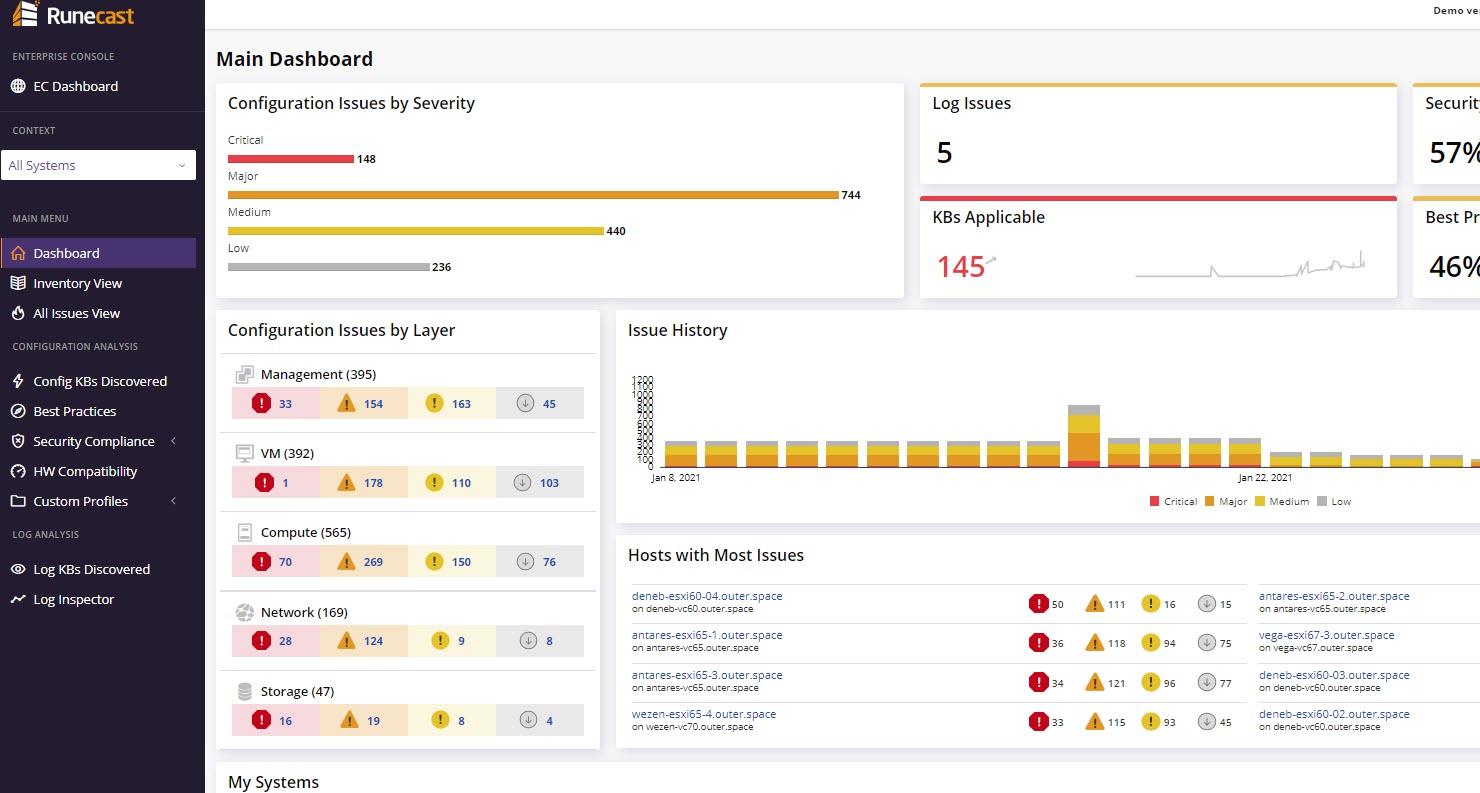Click the Best Practices compass icon
Viewport: 1480px width, 793px height.
[x=18, y=411]
